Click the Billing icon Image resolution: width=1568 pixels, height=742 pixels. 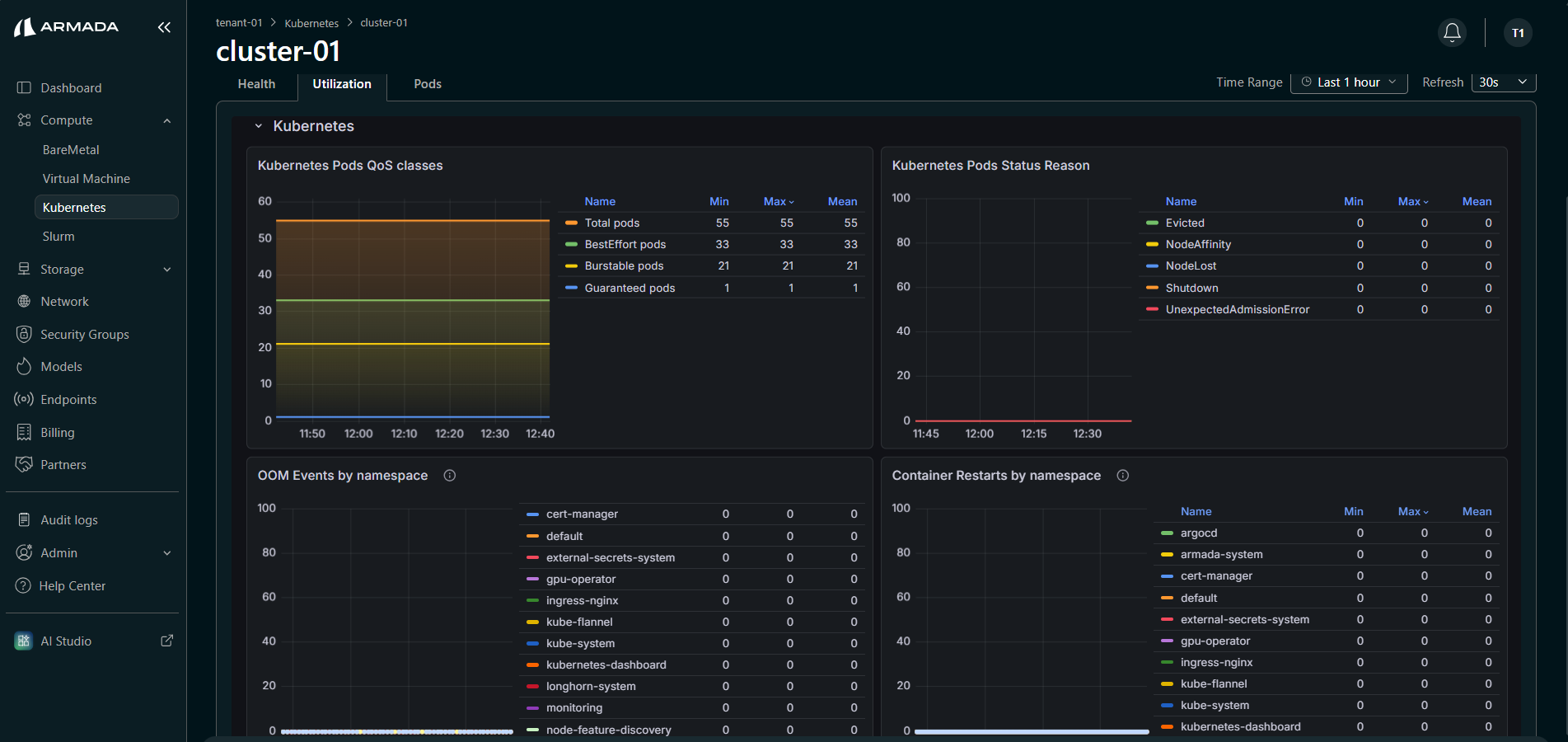24,432
